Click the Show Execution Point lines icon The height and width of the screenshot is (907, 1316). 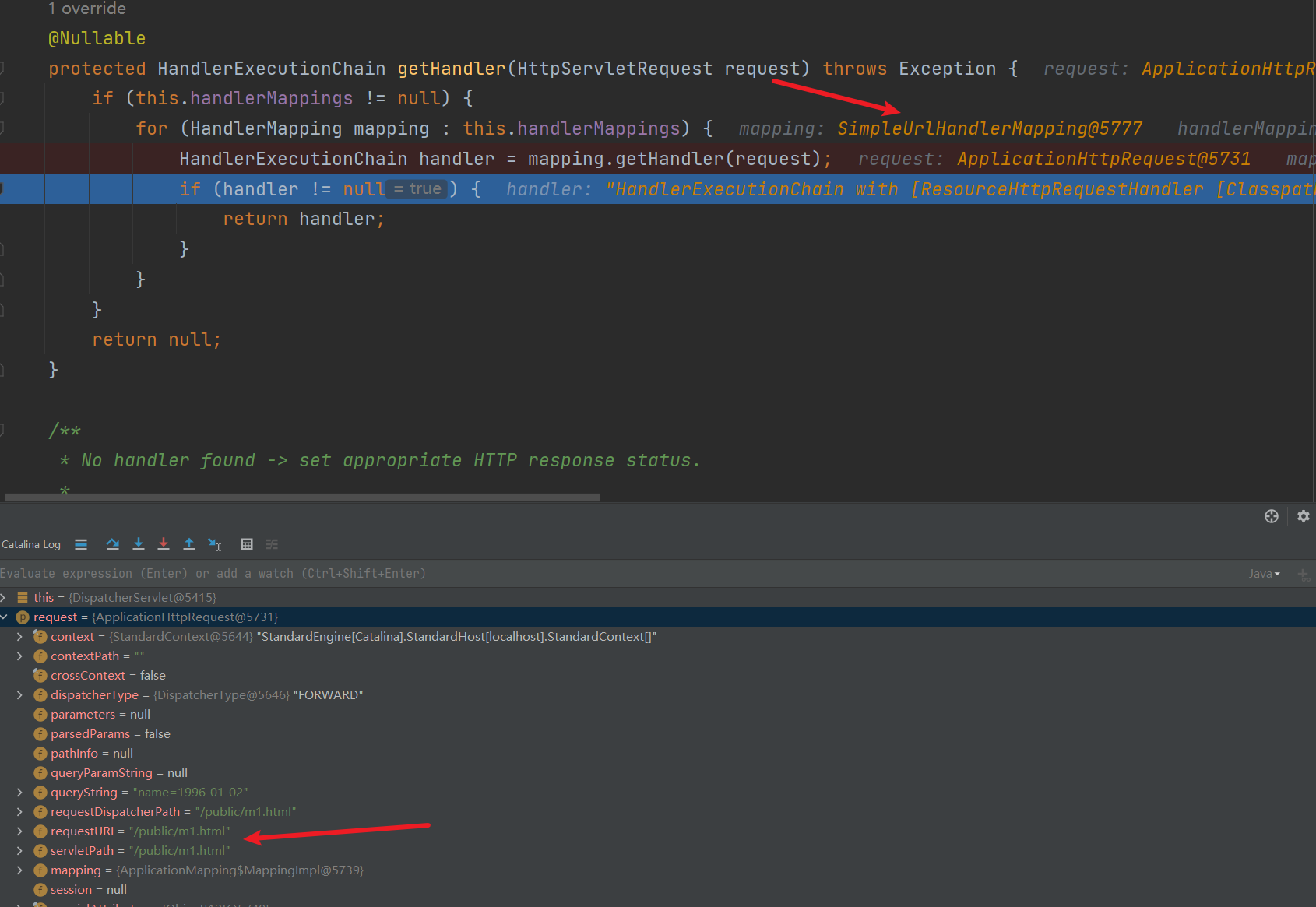pyautogui.click(x=81, y=544)
